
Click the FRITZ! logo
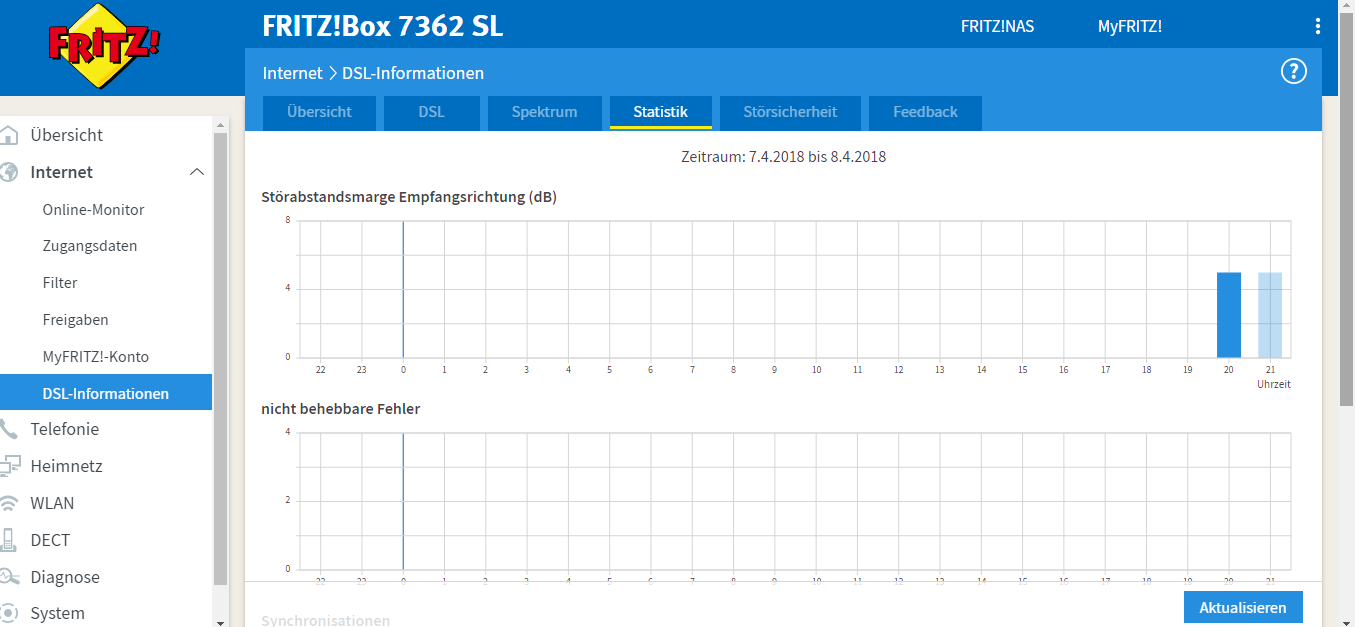[104, 45]
